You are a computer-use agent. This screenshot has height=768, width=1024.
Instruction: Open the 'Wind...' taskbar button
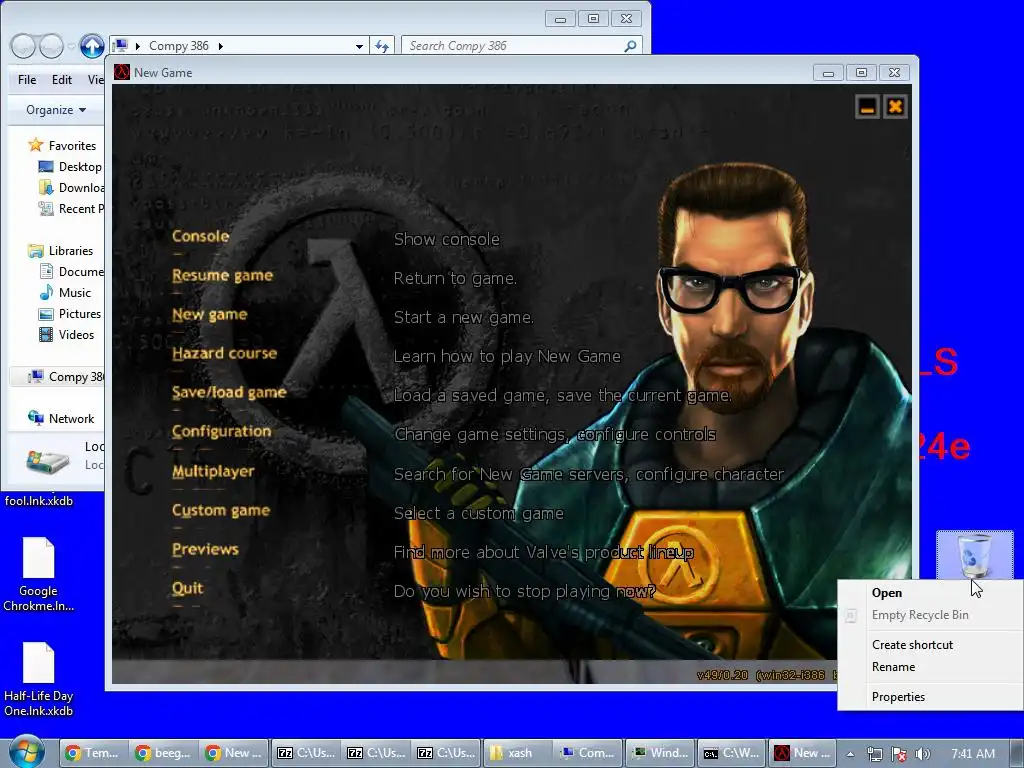click(x=660, y=753)
